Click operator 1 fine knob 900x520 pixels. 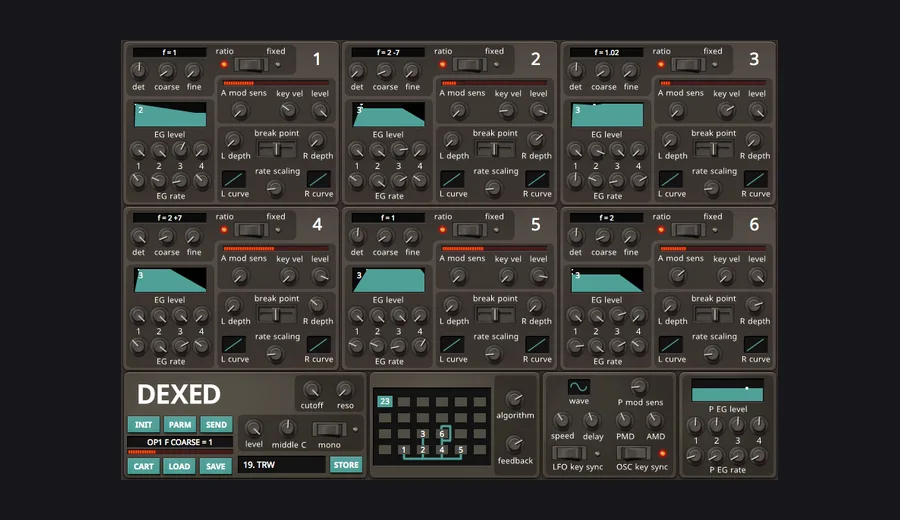[x=193, y=71]
